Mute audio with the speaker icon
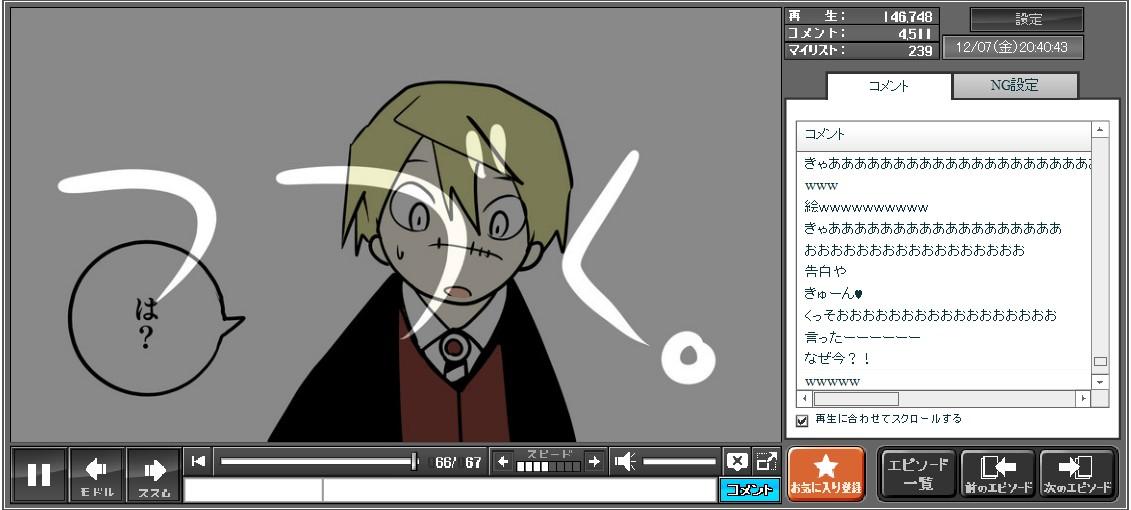The image size is (1131, 510). 625,461
